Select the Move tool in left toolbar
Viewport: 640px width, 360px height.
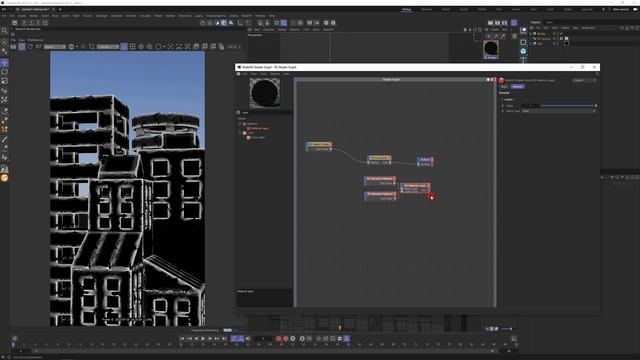click(x=4, y=62)
